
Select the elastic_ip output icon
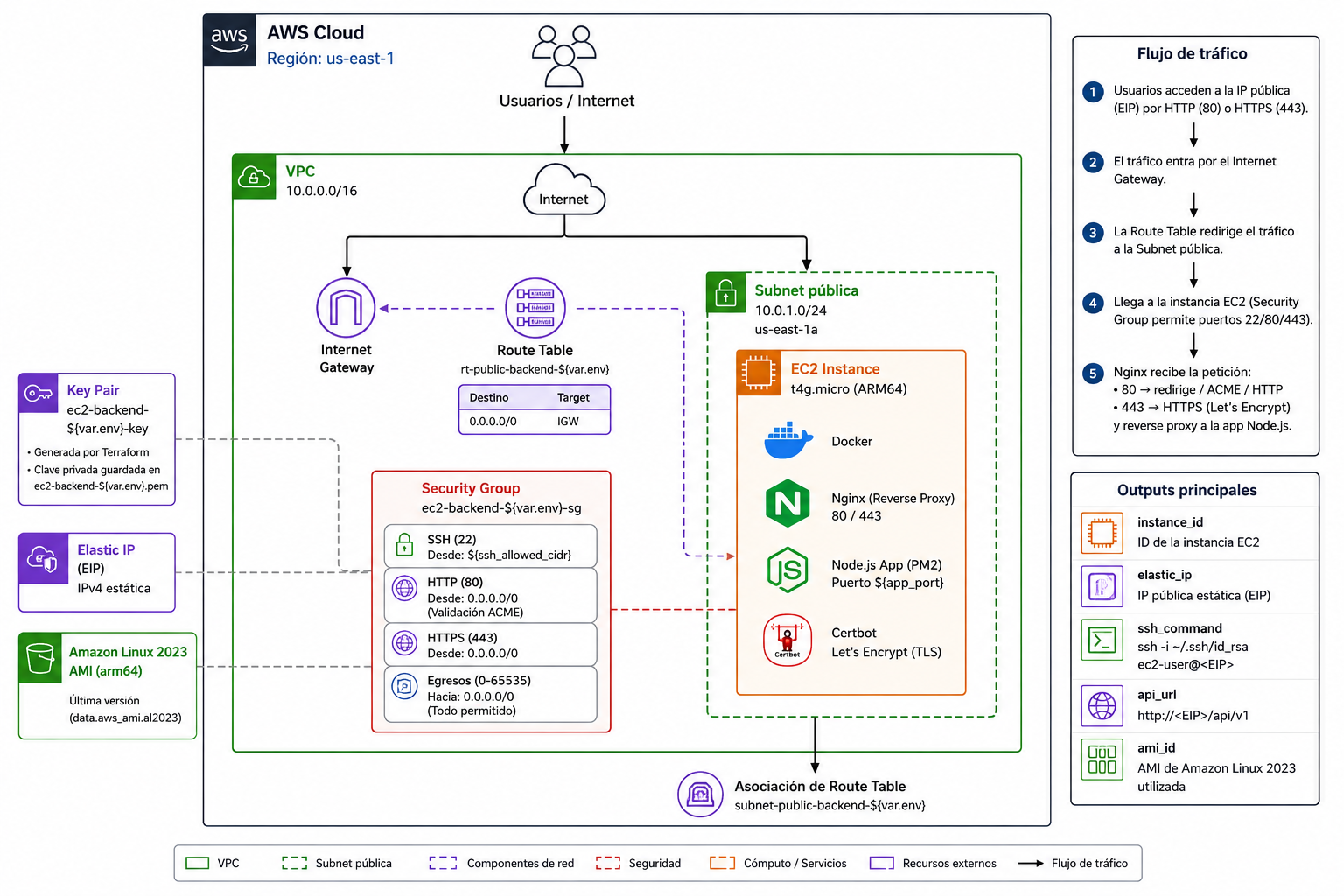(1102, 586)
